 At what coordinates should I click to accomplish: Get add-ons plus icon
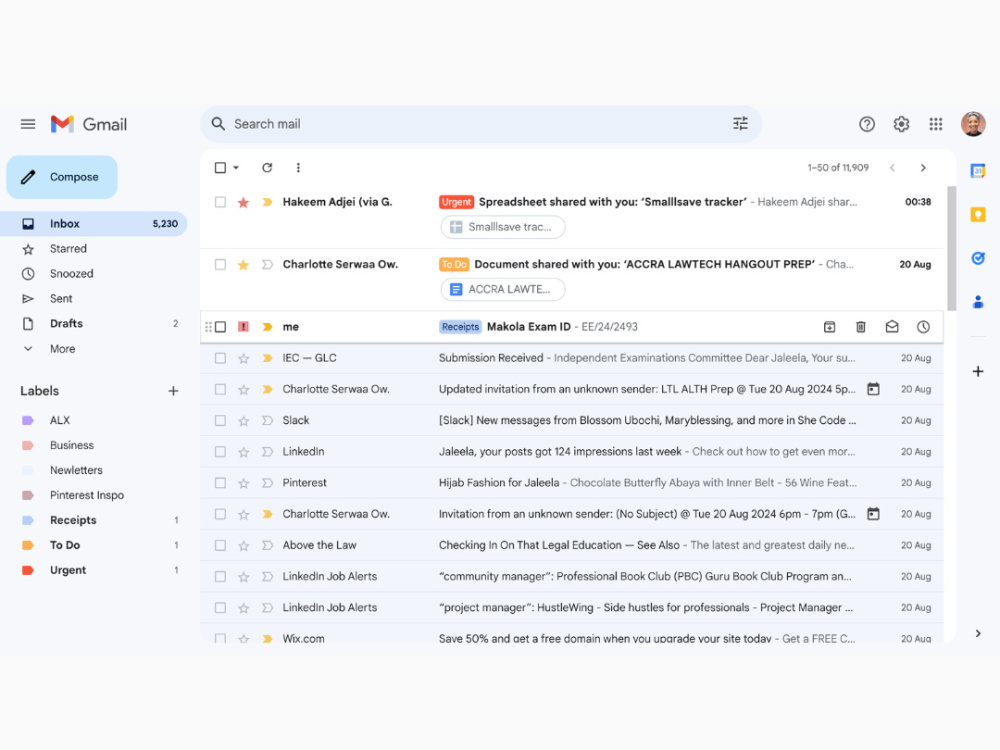pos(978,371)
